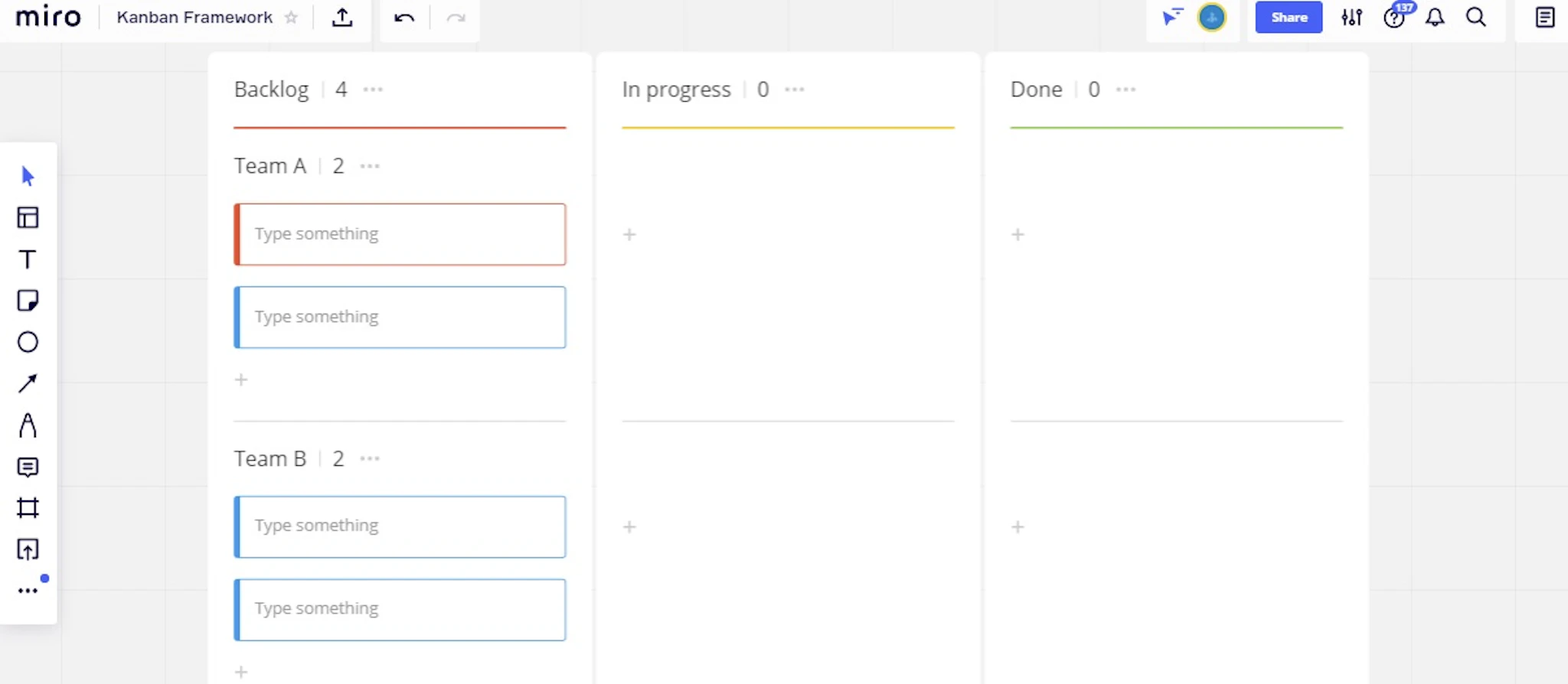Open the templates tool

coord(28,218)
